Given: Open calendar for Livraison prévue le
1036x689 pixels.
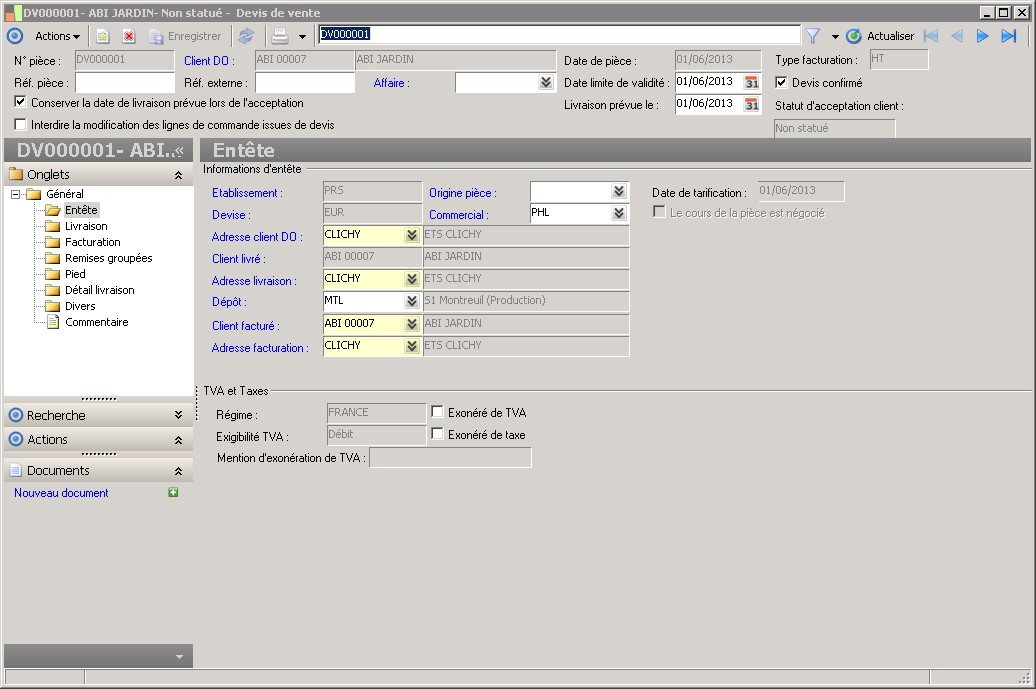Looking at the screenshot, I should click(x=751, y=104).
